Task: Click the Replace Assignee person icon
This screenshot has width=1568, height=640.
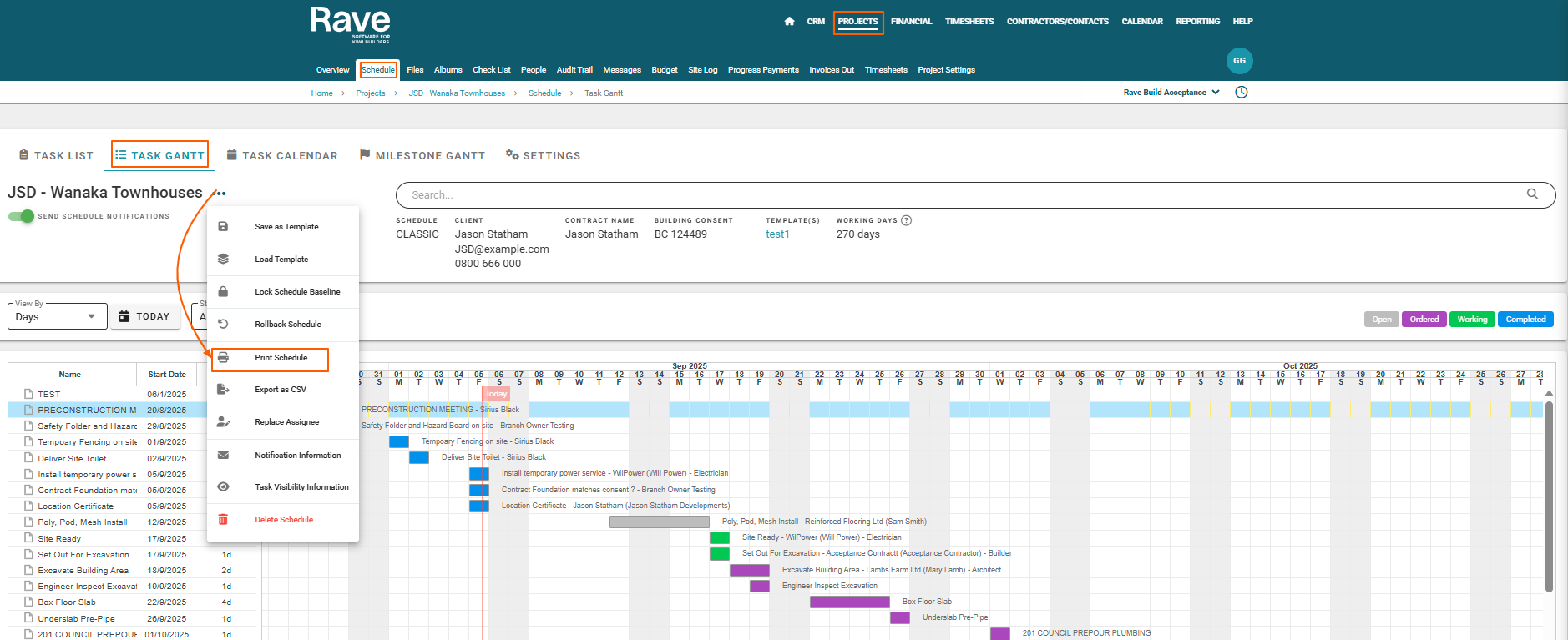Action: (x=223, y=422)
